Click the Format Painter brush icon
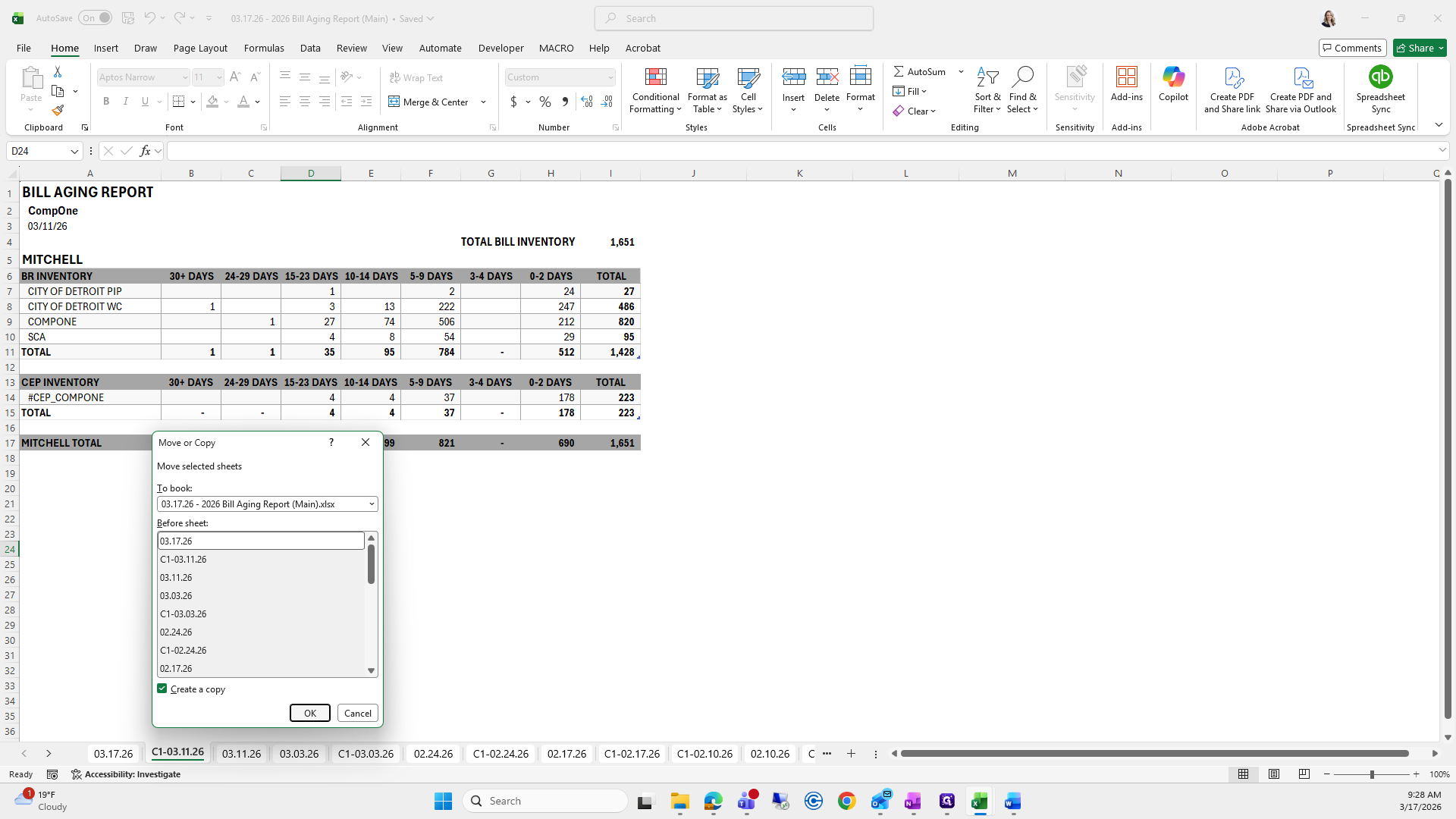This screenshot has width=1456, height=819. pos(58,111)
